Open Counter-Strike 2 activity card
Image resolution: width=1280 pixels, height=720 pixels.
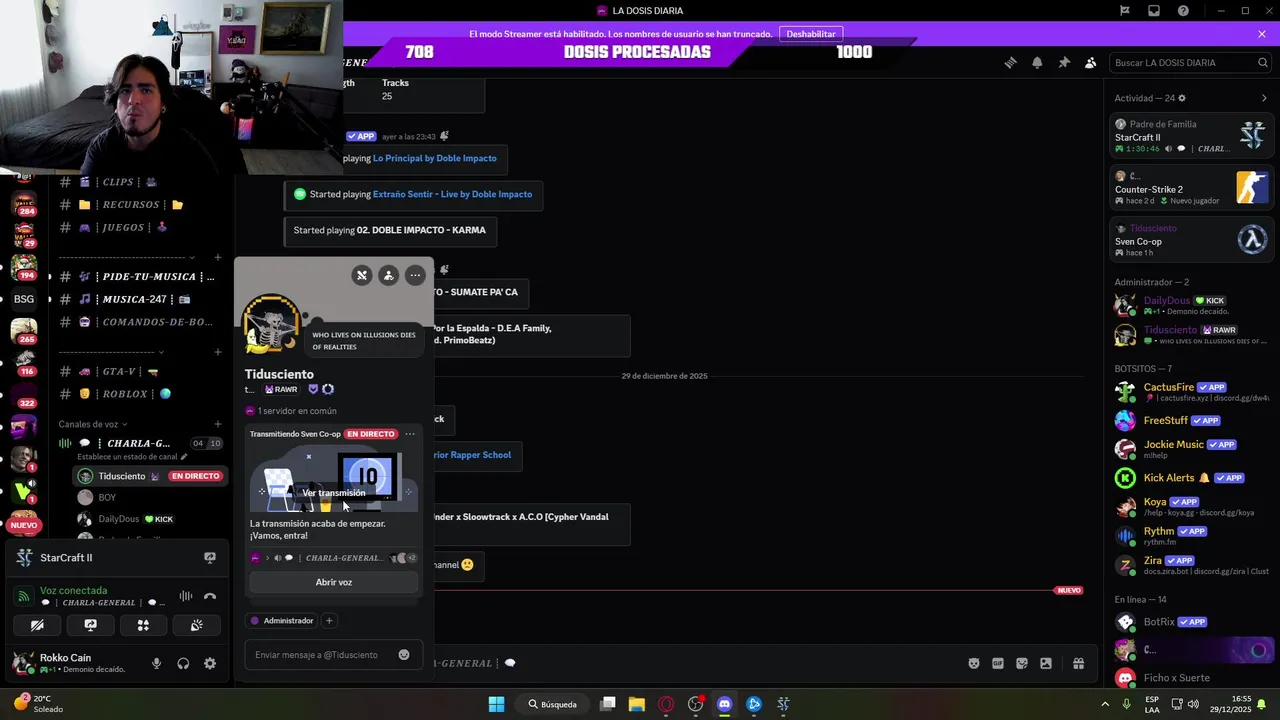(1191, 188)
